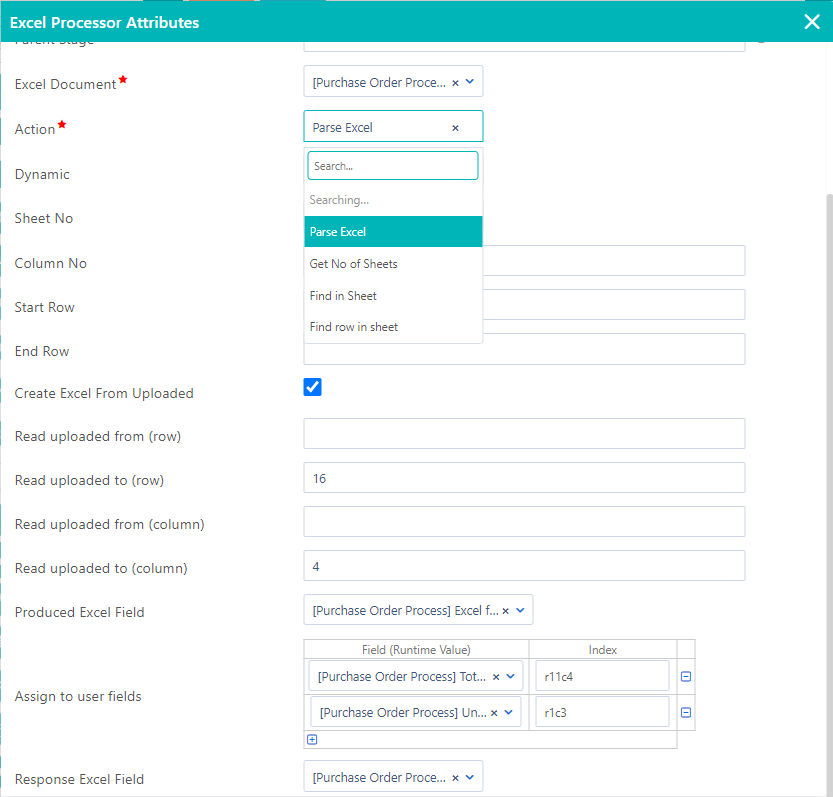The height and width of the screenshot is (797, 833).
Task: Expand the Produced Excel Field dropdown
Action: click(x=521, y=609)
